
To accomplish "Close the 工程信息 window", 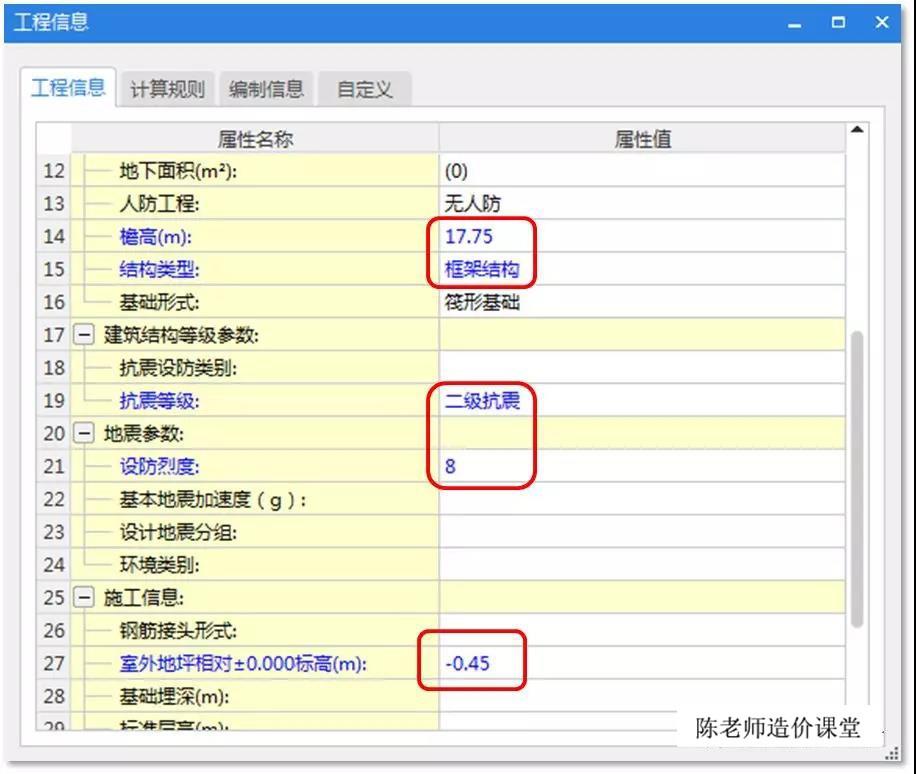I will click(x=882, y=23).
